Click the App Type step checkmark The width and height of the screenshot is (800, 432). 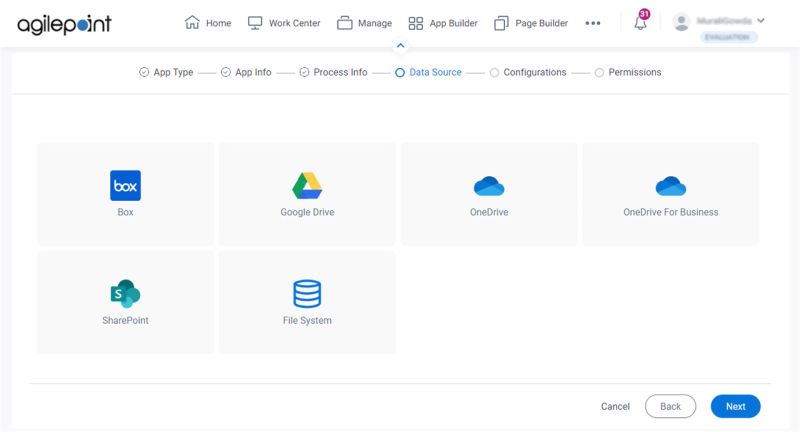click(x=144, y=72)
